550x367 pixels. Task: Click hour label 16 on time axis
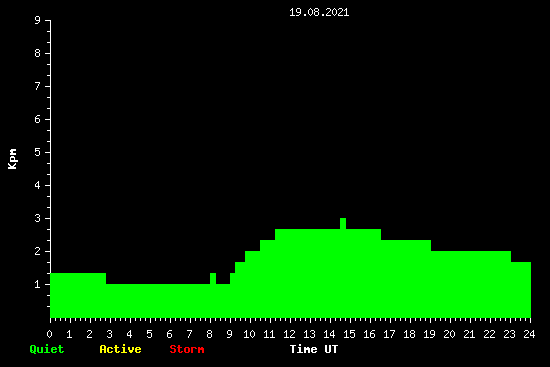click(369, 334)
